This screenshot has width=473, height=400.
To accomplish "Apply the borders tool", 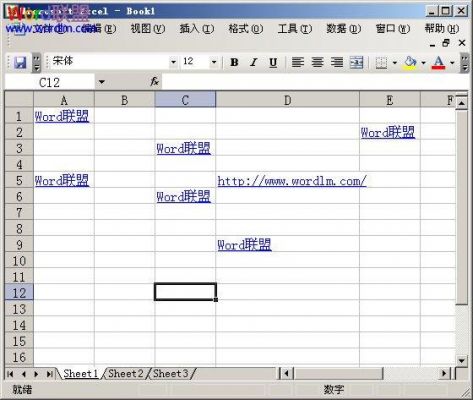I will pyautogui.click(x=381, y=62).
